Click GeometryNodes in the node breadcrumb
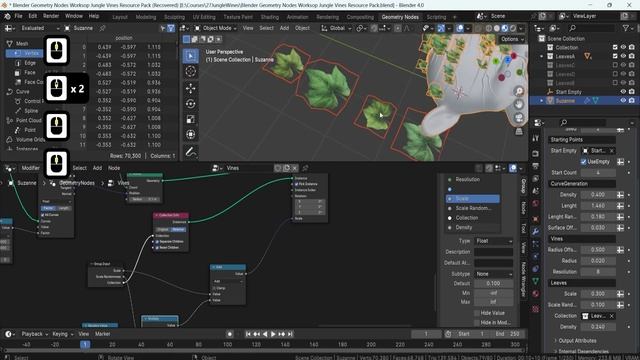 (x=77, y=183)
